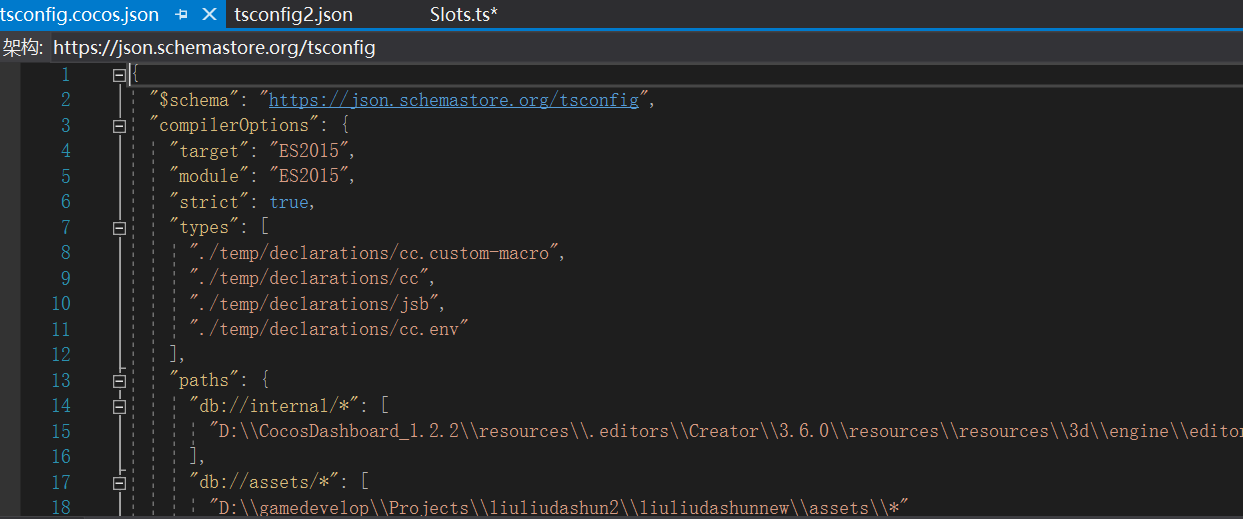1243x519 pixels.
Task: Collapse the db://internal/* array
Action: tap(120, 406)
